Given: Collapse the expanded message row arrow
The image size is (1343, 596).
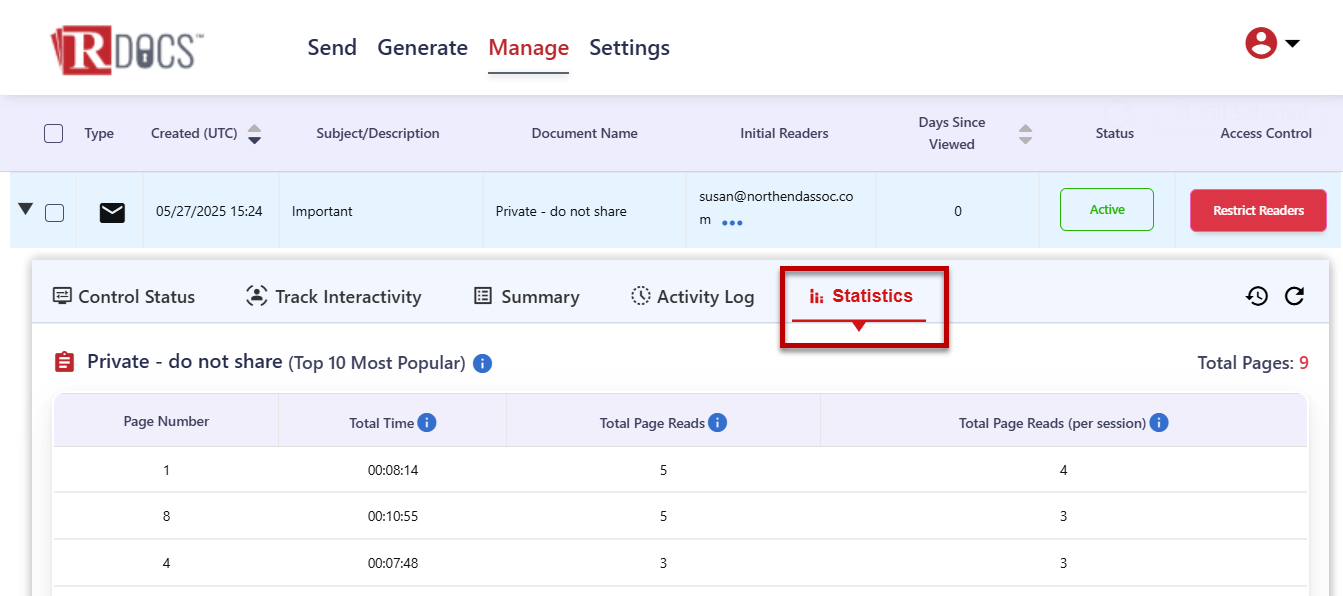Looking at the screenshot, I should click(x=26, y=209).
